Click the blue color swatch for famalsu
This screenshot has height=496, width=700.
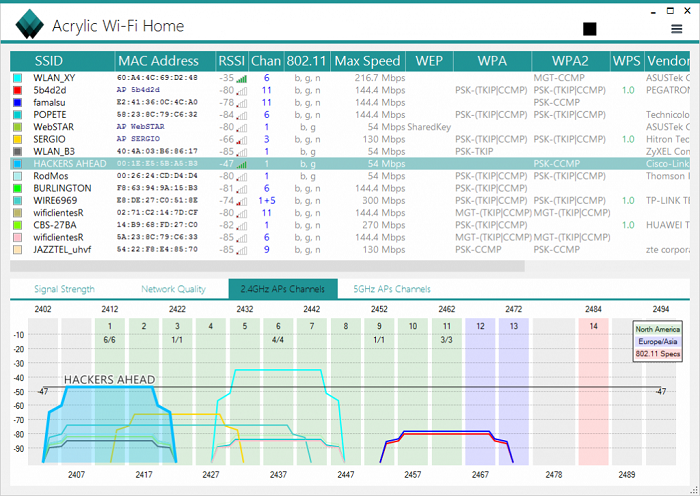[17, 103]
